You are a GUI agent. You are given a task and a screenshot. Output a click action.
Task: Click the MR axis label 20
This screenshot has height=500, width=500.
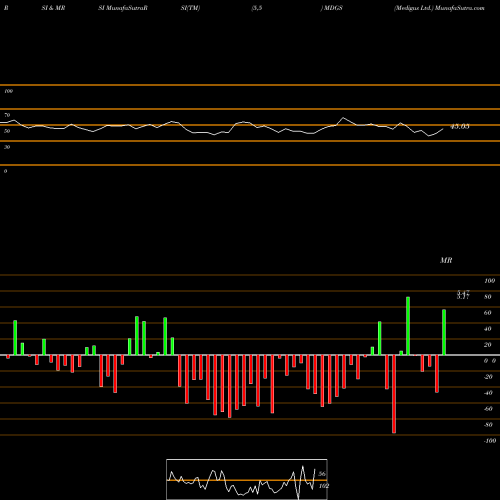488,345
